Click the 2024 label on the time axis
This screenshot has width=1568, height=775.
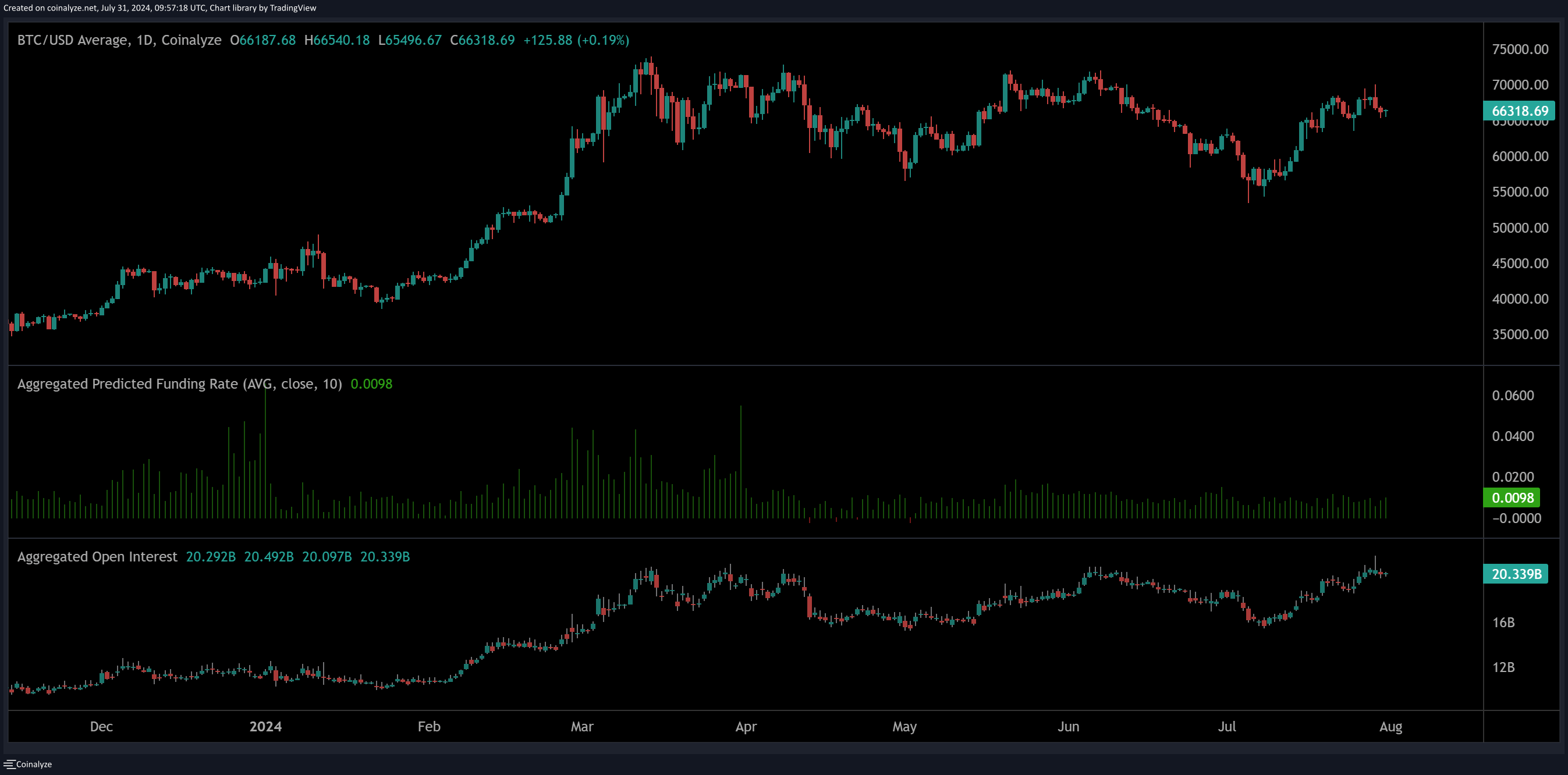265,726
